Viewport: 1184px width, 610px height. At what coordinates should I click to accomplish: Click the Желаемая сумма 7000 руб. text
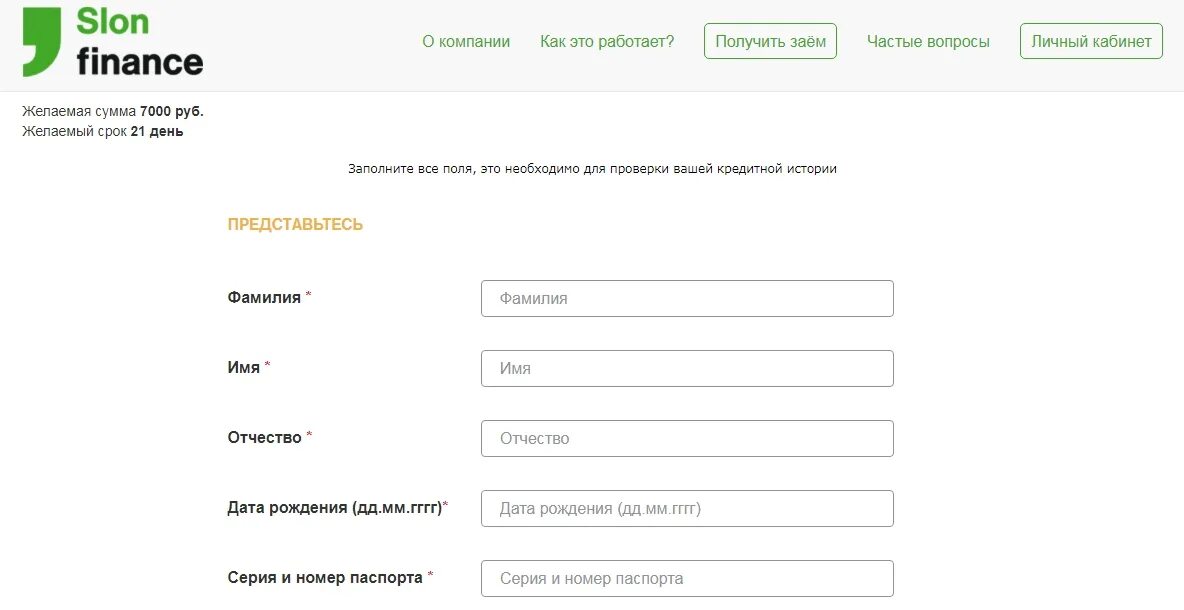113,112
